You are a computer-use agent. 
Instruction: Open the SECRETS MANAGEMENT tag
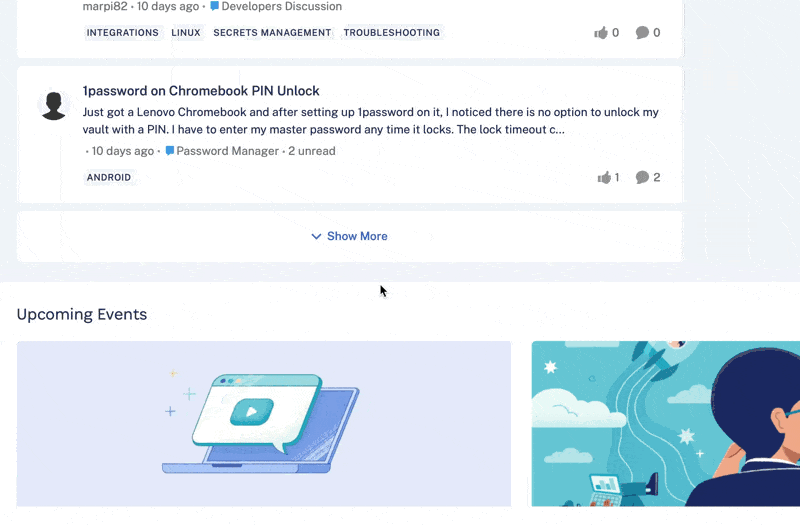[272, 33]
